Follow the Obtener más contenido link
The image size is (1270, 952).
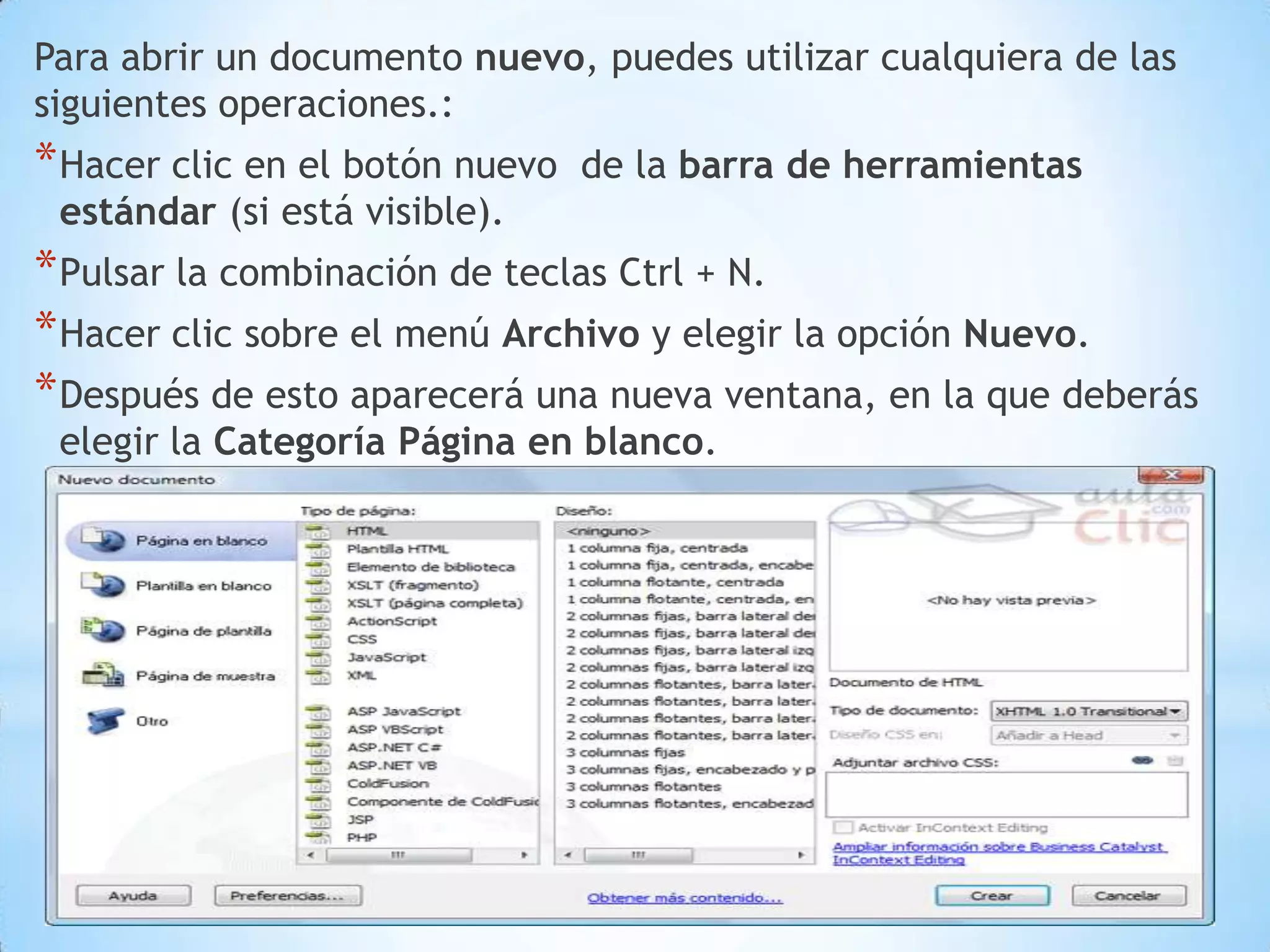coord(685,898)
